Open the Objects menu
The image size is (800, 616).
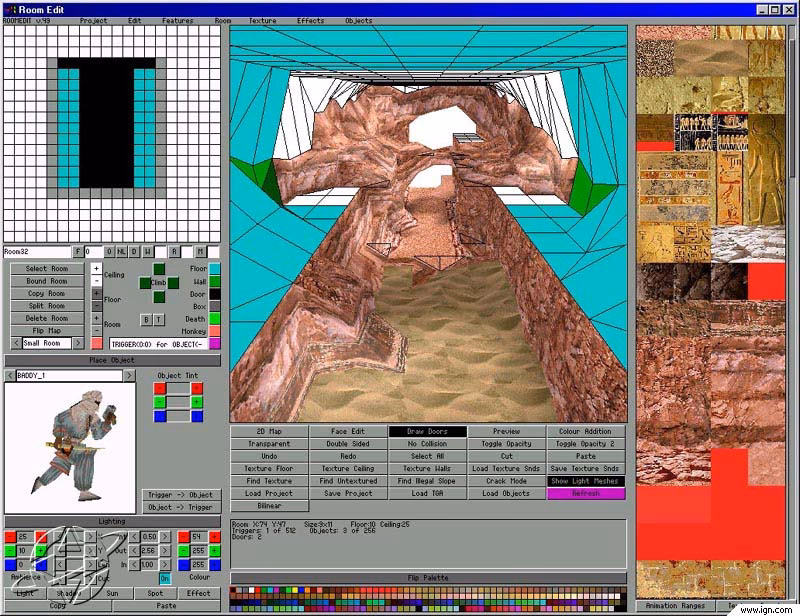359,21
